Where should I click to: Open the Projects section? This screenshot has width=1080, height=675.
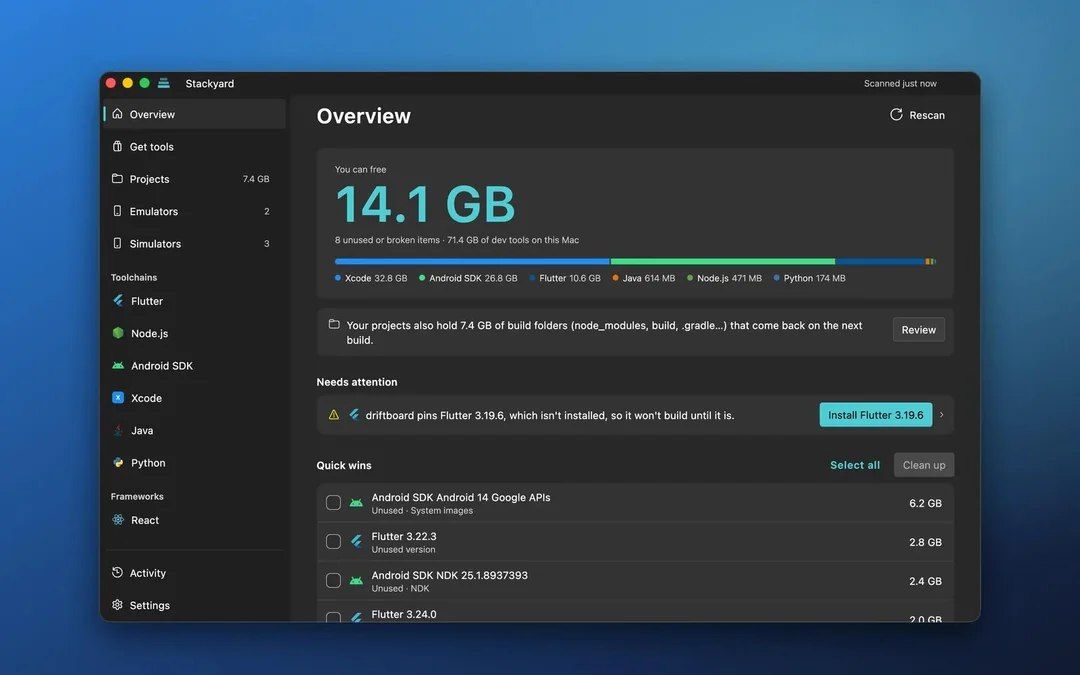point(194,178)
